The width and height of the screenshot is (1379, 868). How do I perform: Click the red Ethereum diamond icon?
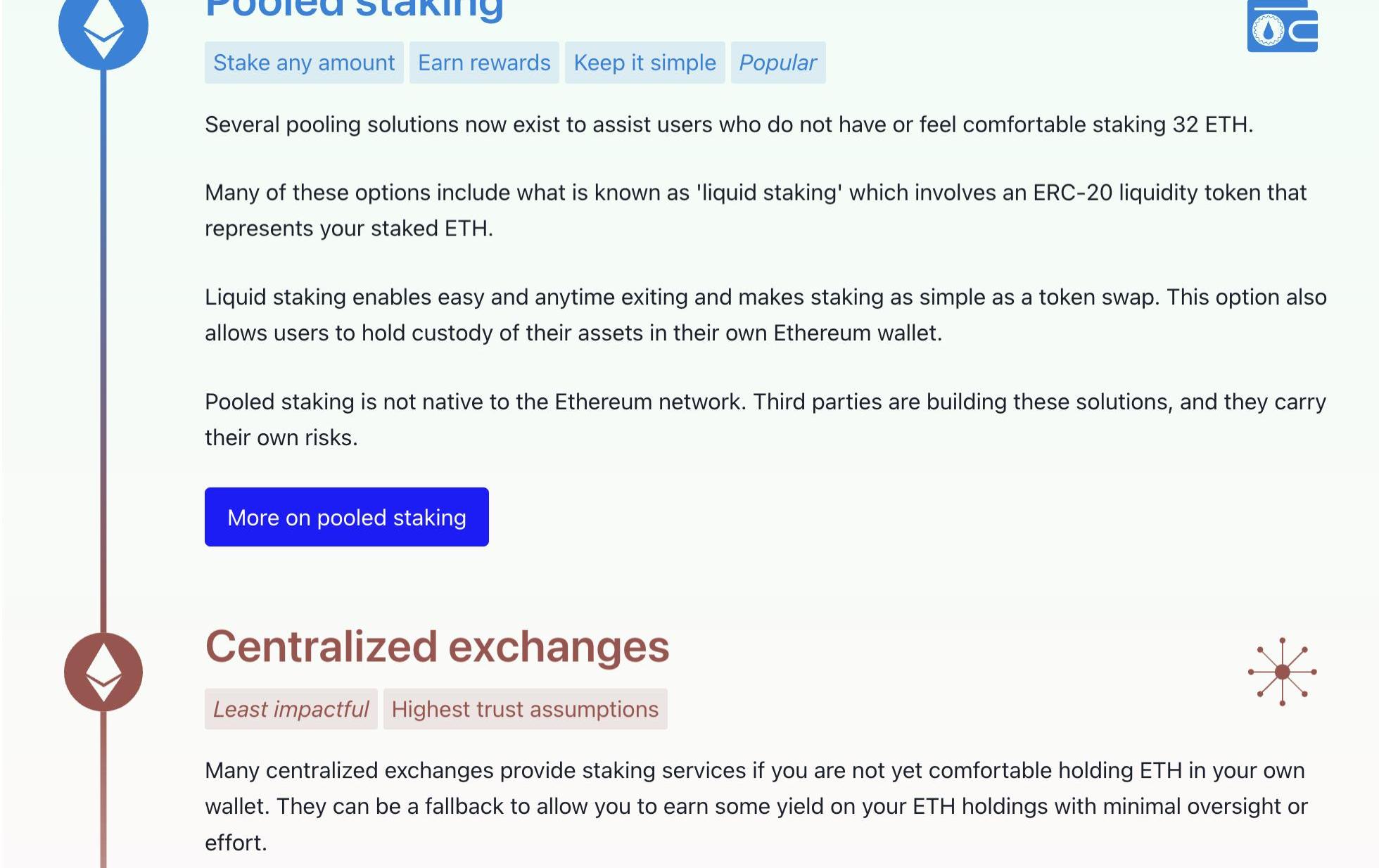point(103,672)
